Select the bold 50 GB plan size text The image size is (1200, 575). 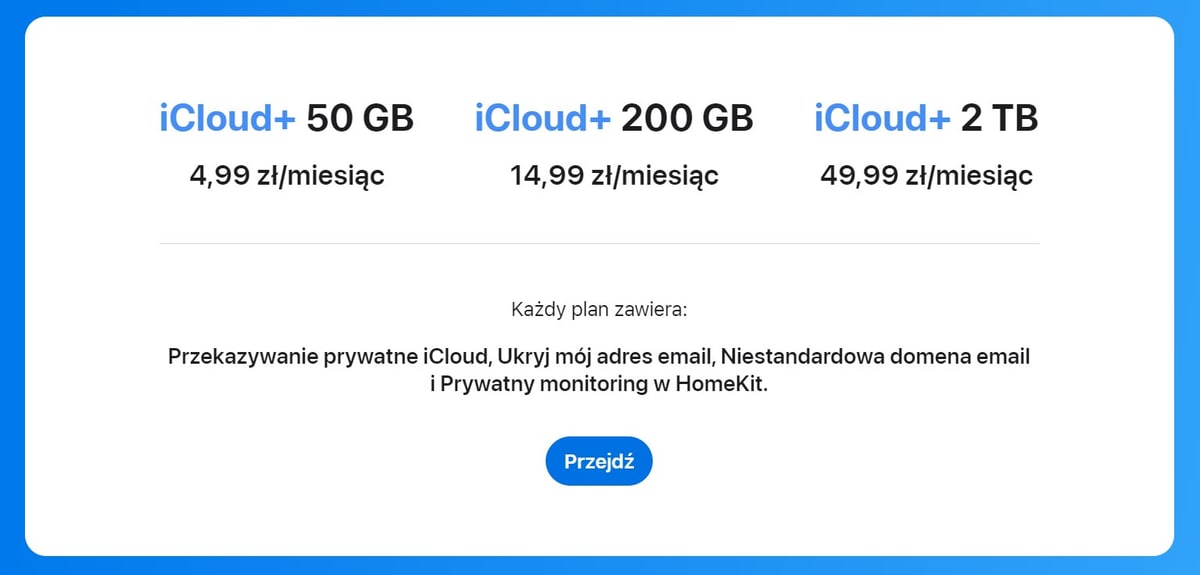coord(360,119)
